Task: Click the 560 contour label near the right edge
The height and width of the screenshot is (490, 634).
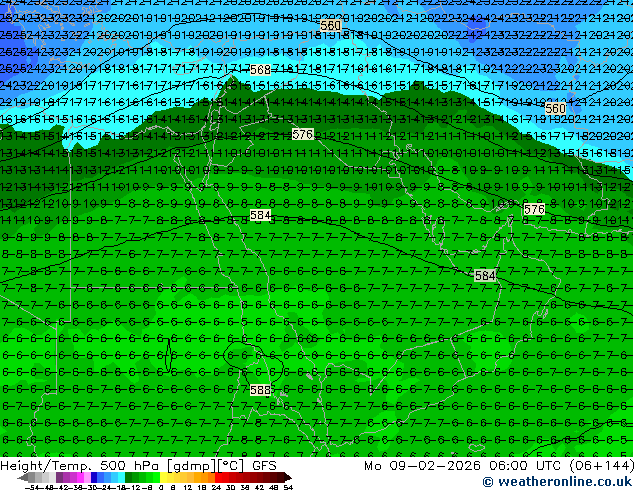Action: tap(555, 108)
